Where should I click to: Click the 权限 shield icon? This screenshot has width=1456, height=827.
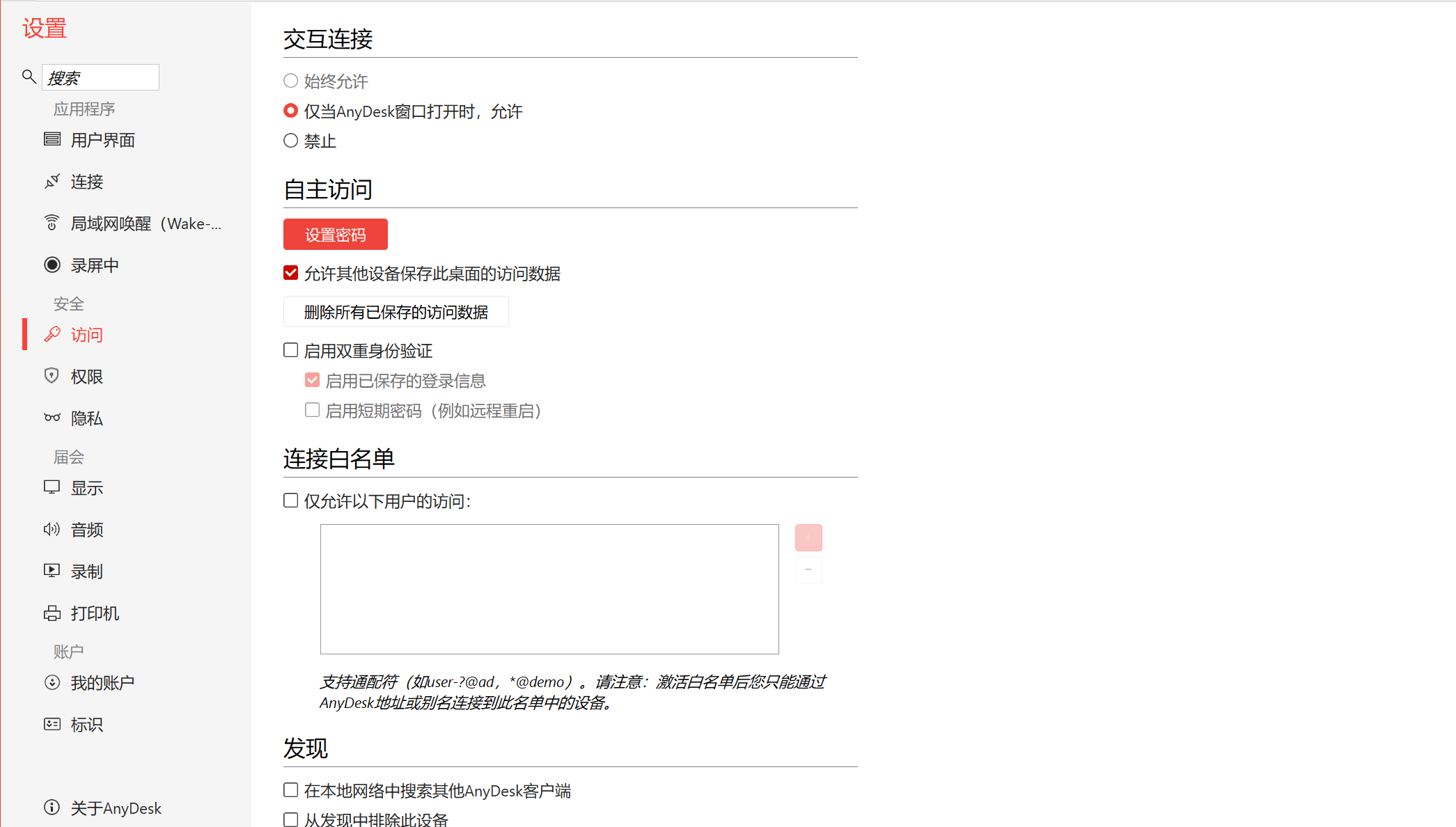52,376
